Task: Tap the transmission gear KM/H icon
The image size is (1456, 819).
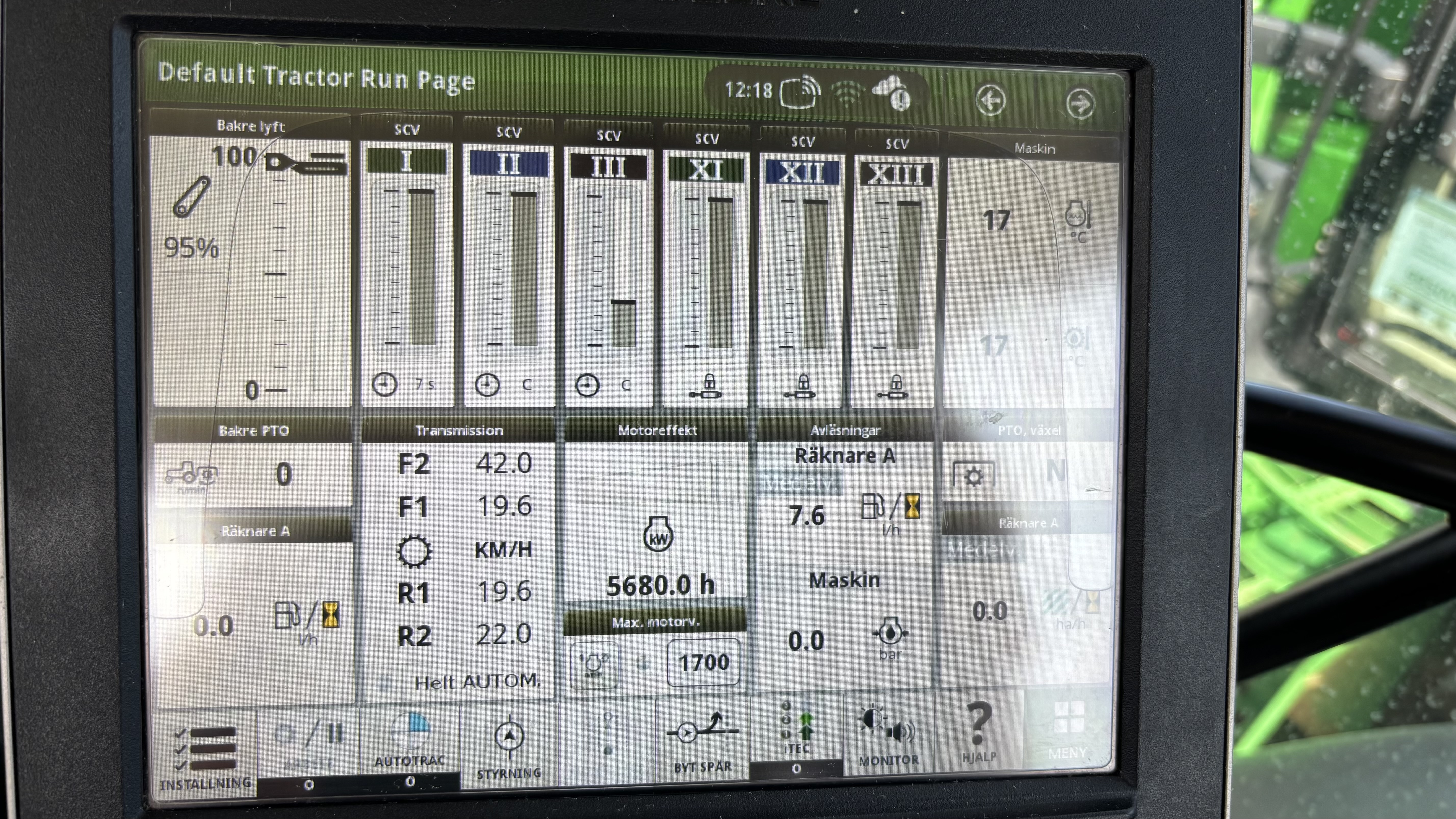Action: click(x=414, y=551)
